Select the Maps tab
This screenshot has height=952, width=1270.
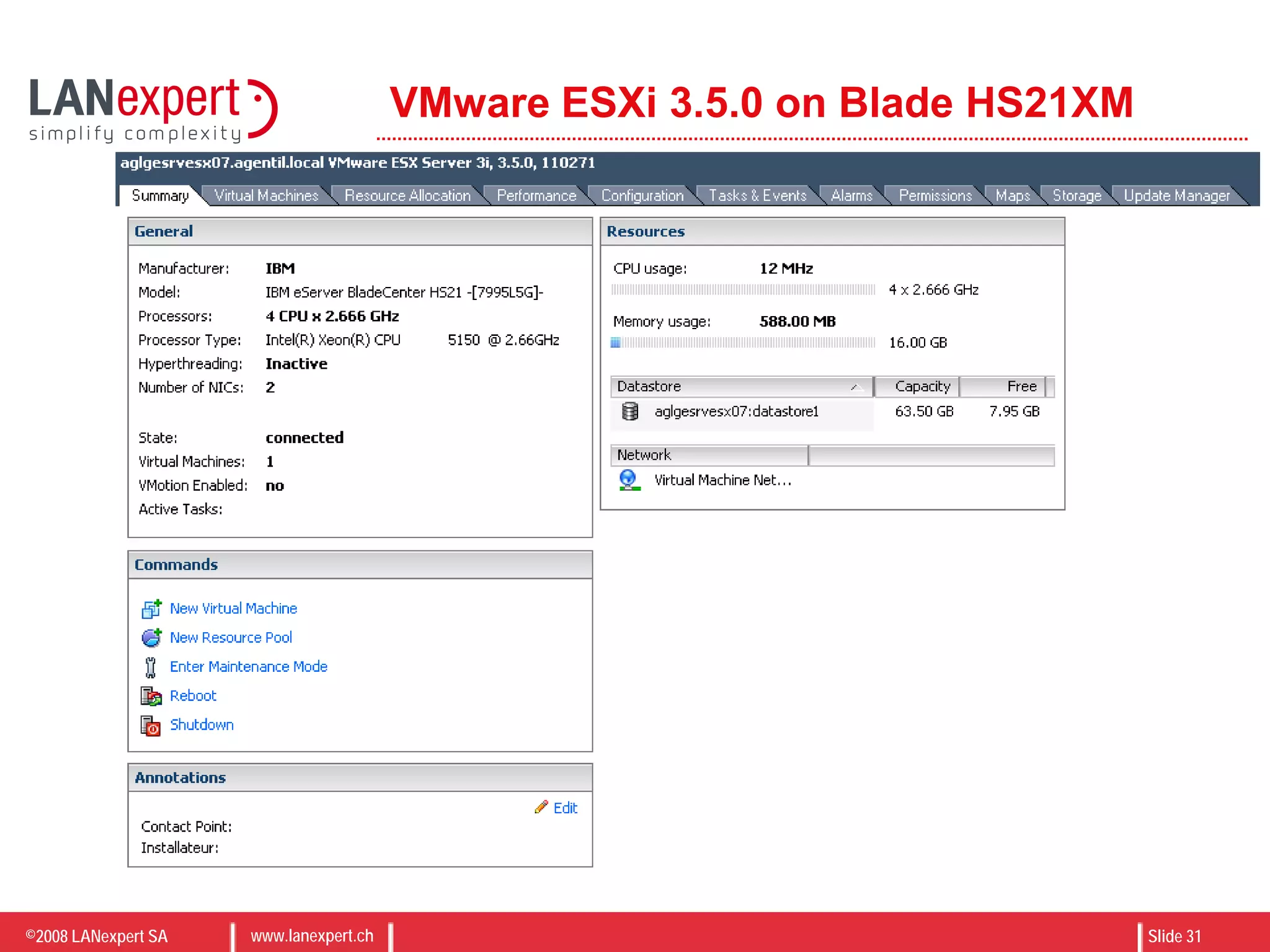pos(1013,196)
